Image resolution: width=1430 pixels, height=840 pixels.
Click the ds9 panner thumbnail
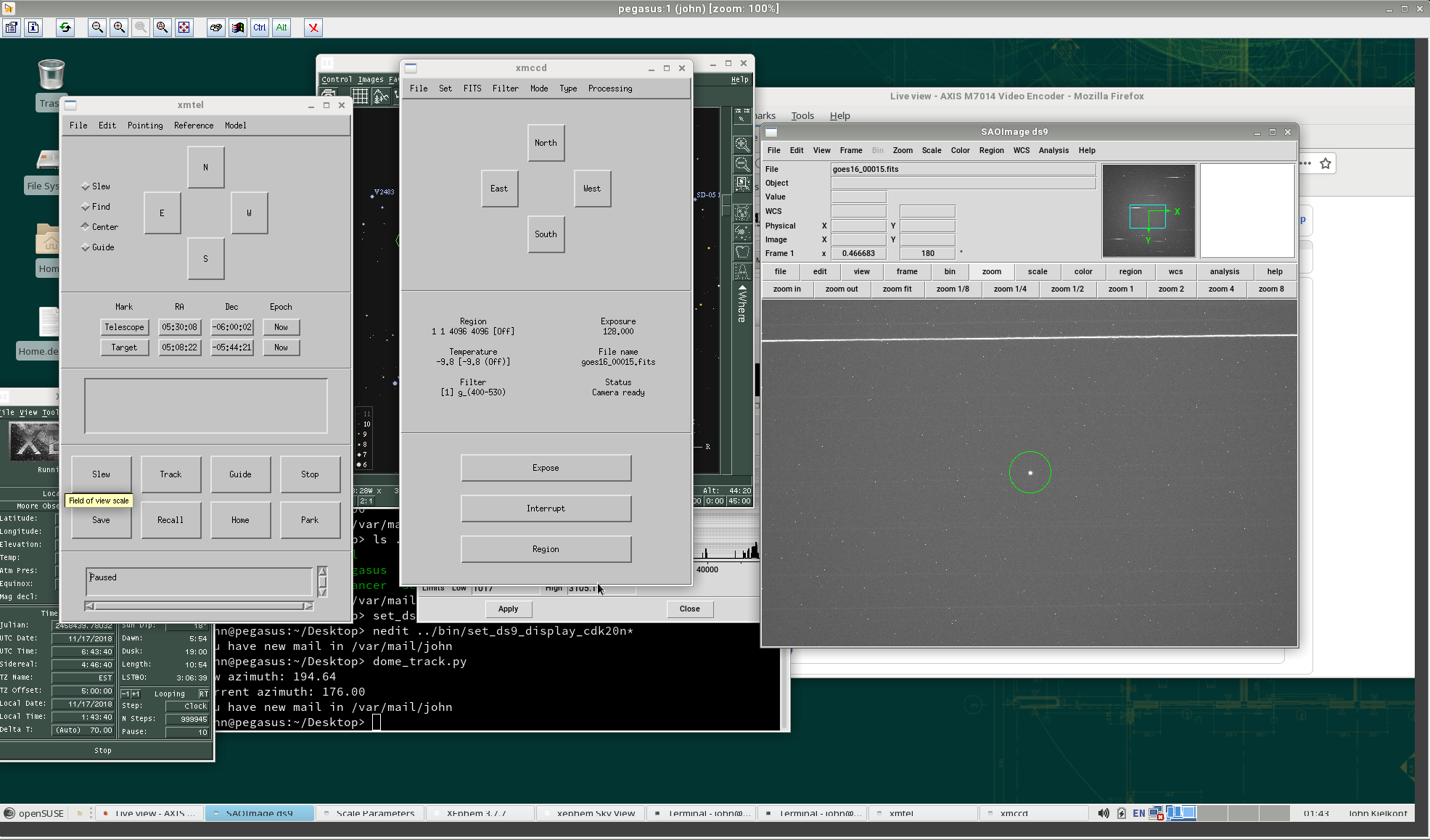(x=1148, y=211)
